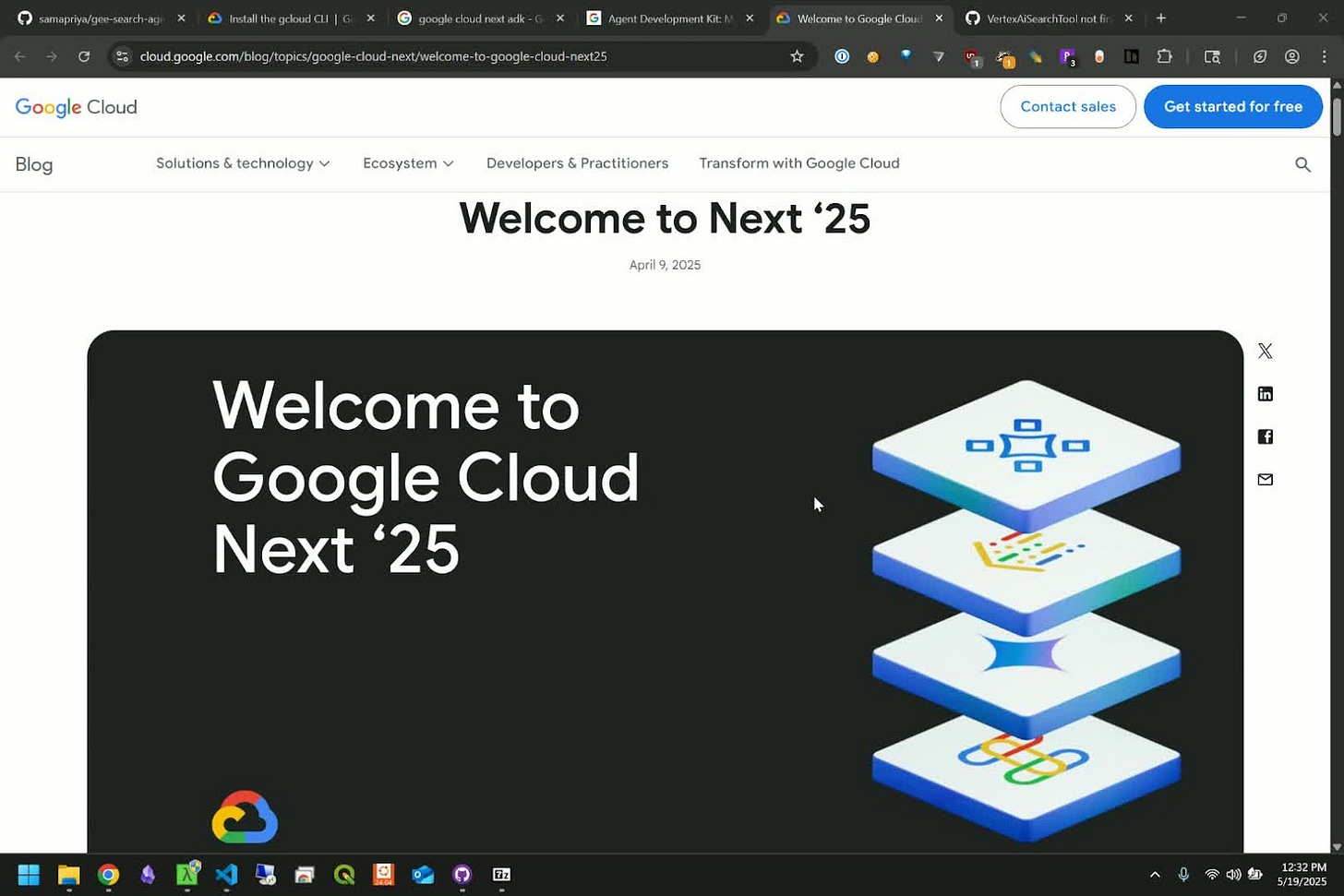Screen dimensions: 1344x896
Task: View site information icon in address bar
Action: [x=122, y=56]
